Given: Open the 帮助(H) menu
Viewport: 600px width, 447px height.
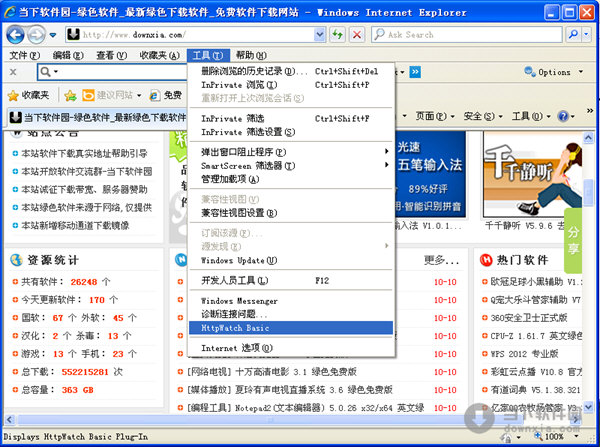Looking at the screenshot, I should pyautogui.click(x=251, y=55).
